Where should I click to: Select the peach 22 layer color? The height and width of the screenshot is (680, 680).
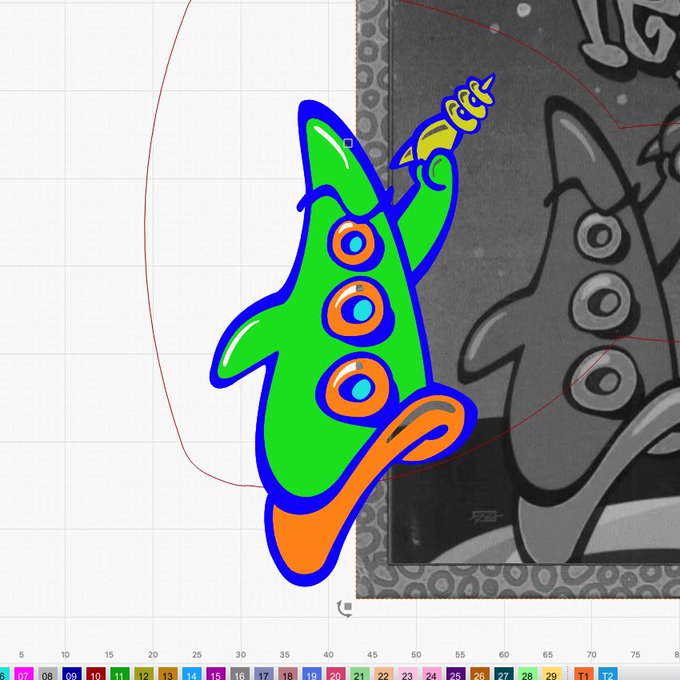pos(383,674)
